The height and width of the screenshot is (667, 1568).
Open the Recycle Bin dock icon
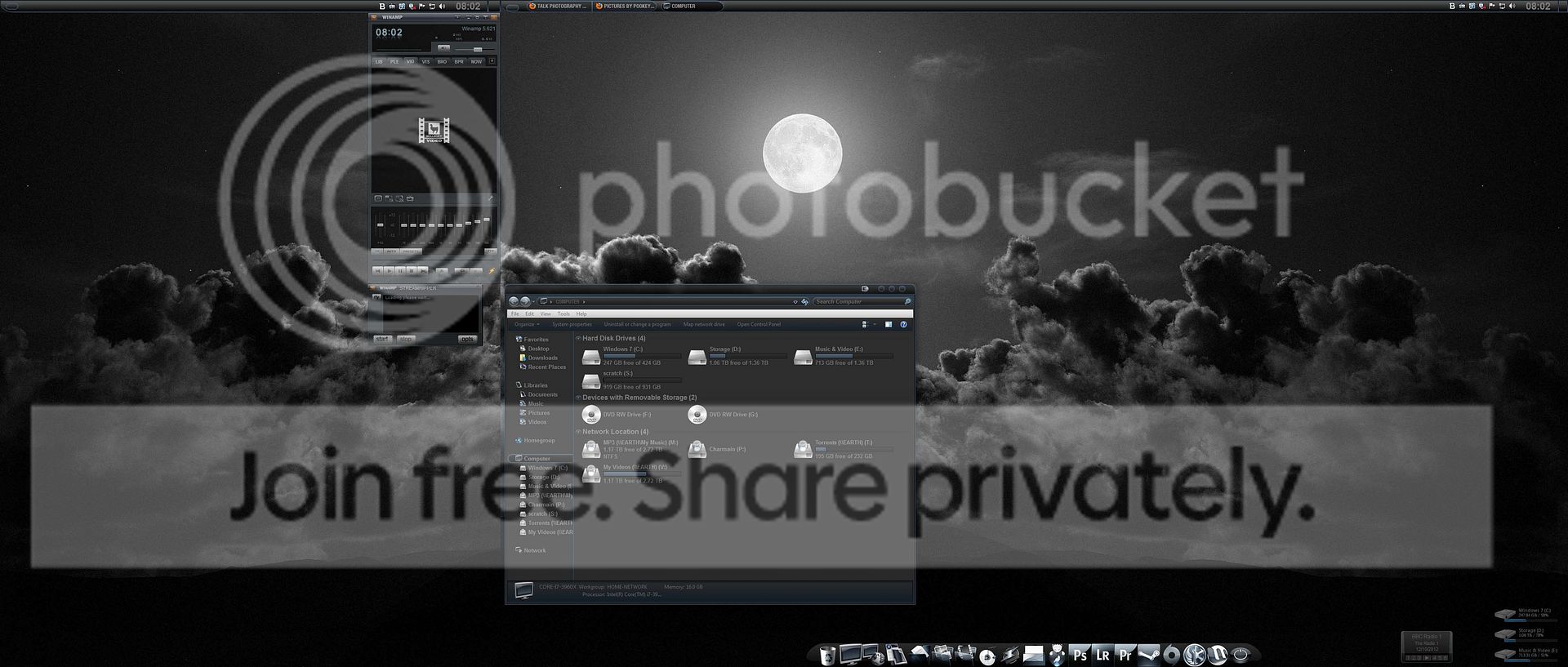(x=827, y=655)
